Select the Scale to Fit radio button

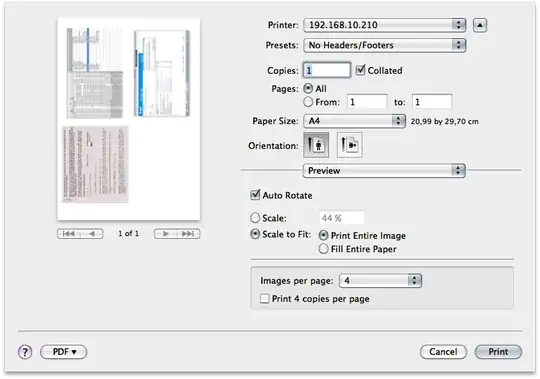(255, 234)
